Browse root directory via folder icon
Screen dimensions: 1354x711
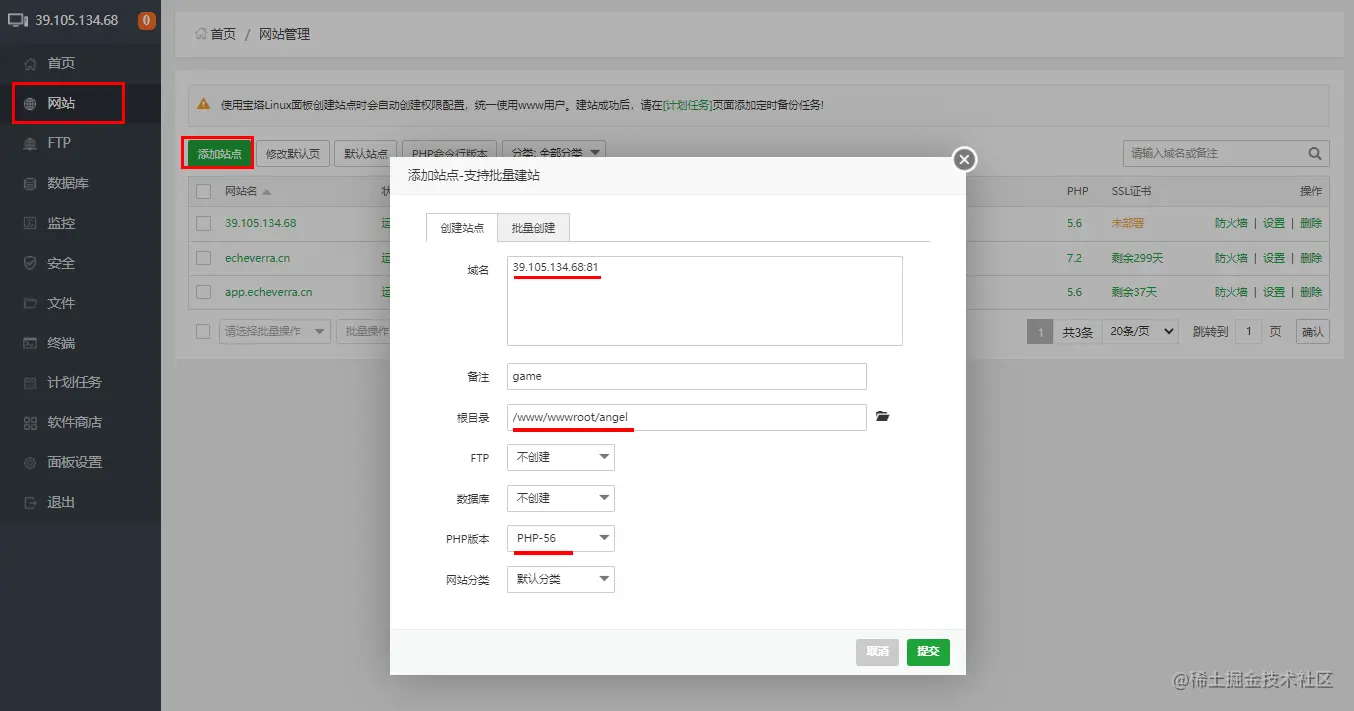(882, 416)
